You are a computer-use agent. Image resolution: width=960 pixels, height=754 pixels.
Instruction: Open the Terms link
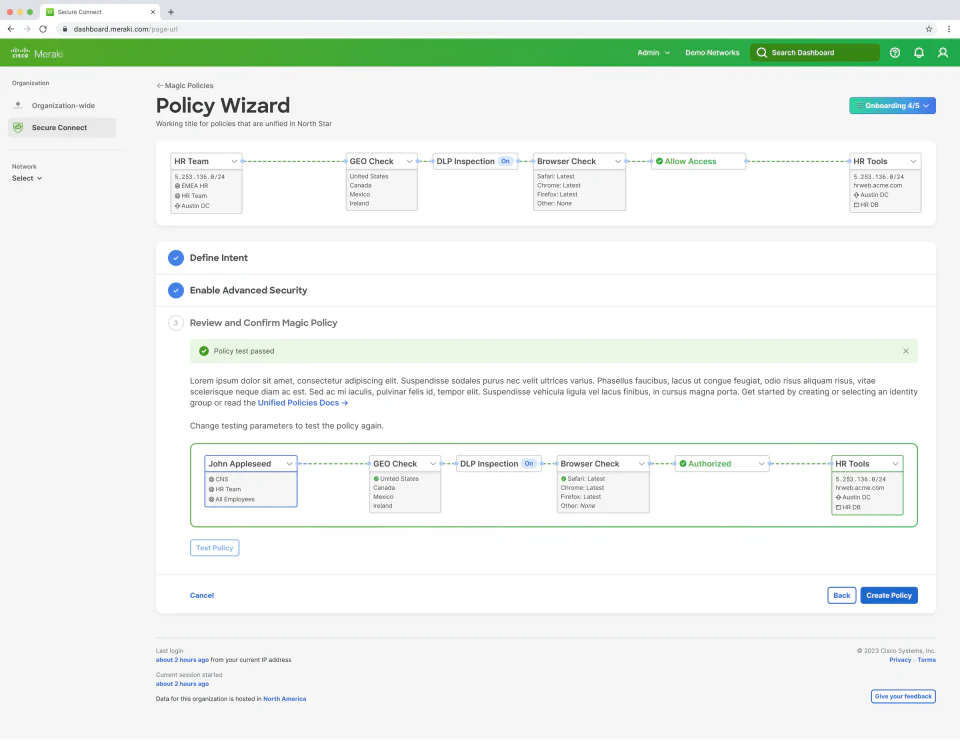point(926,660)
